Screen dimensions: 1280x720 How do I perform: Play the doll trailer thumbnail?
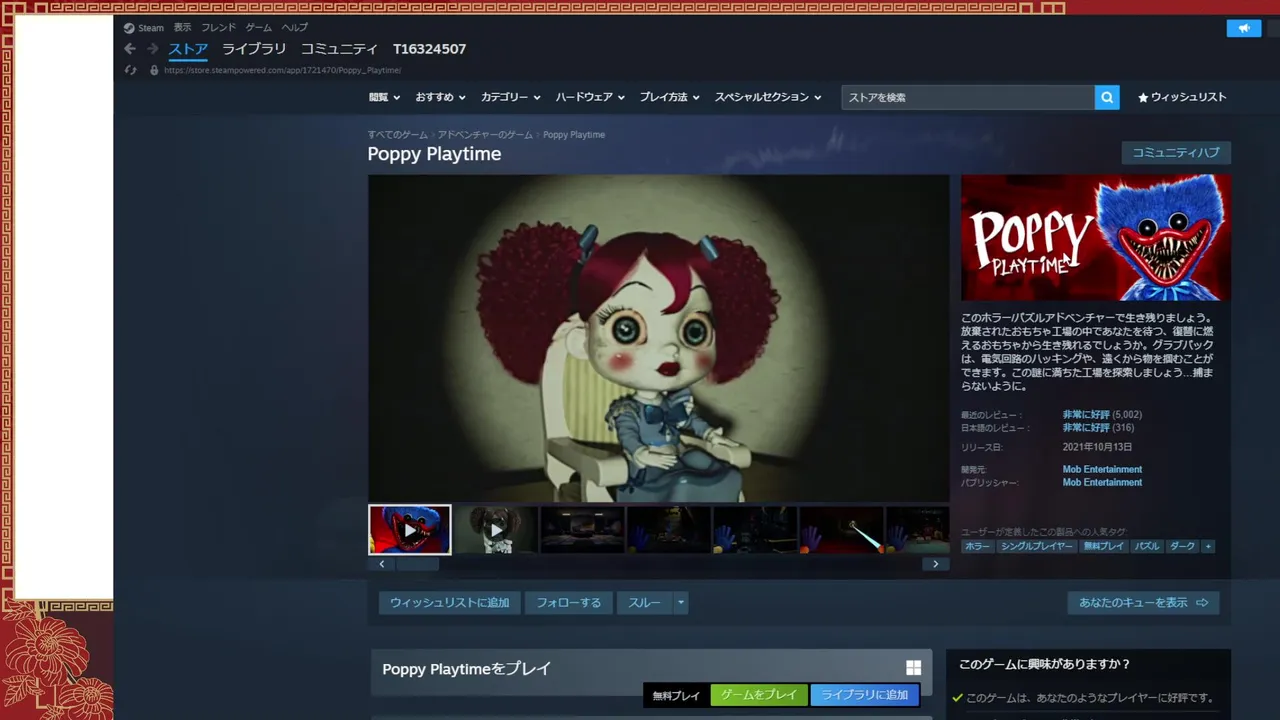click(497, 529)
